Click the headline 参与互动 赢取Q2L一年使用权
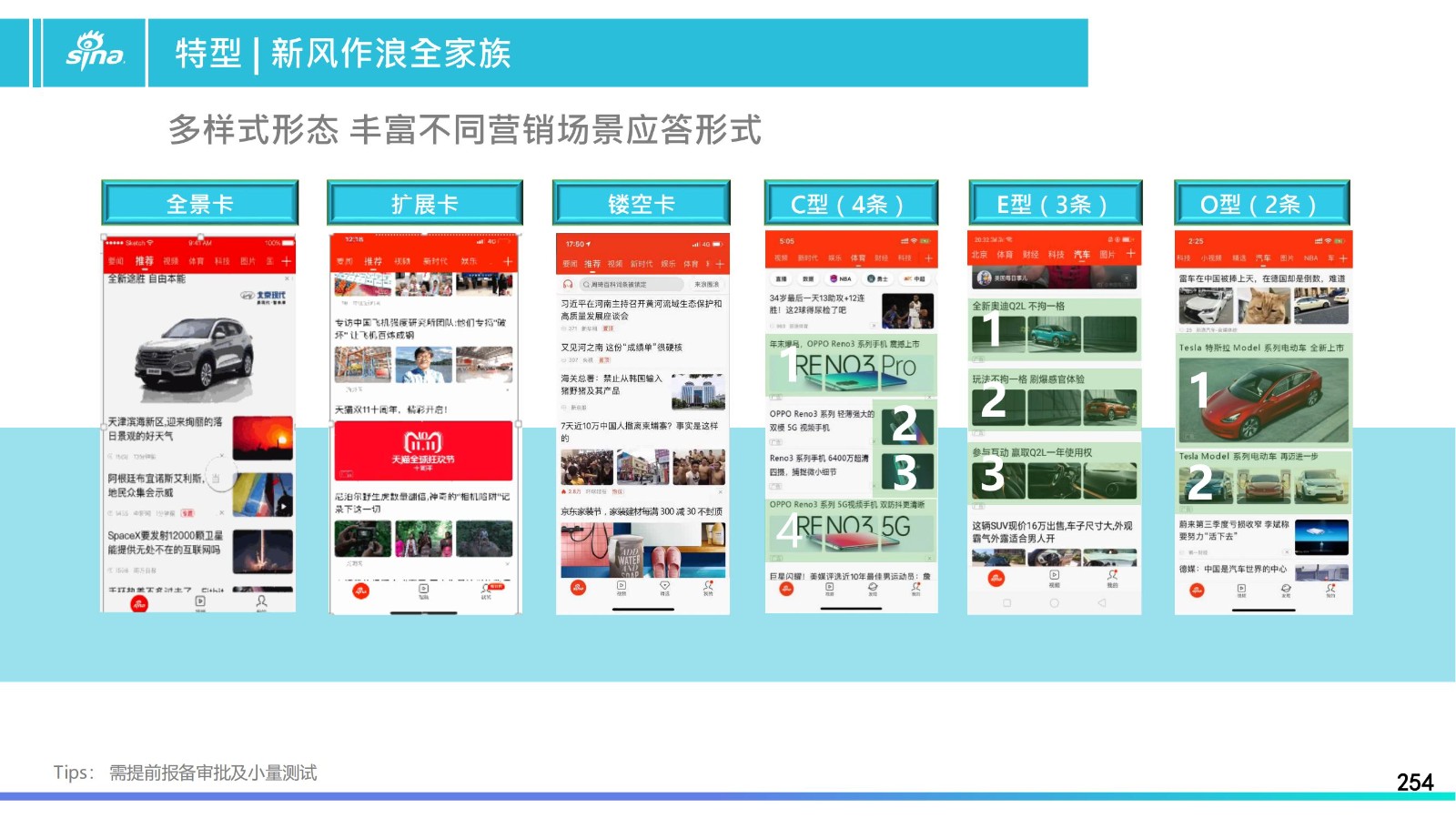1456x818 pixels. pos(1032,452)
